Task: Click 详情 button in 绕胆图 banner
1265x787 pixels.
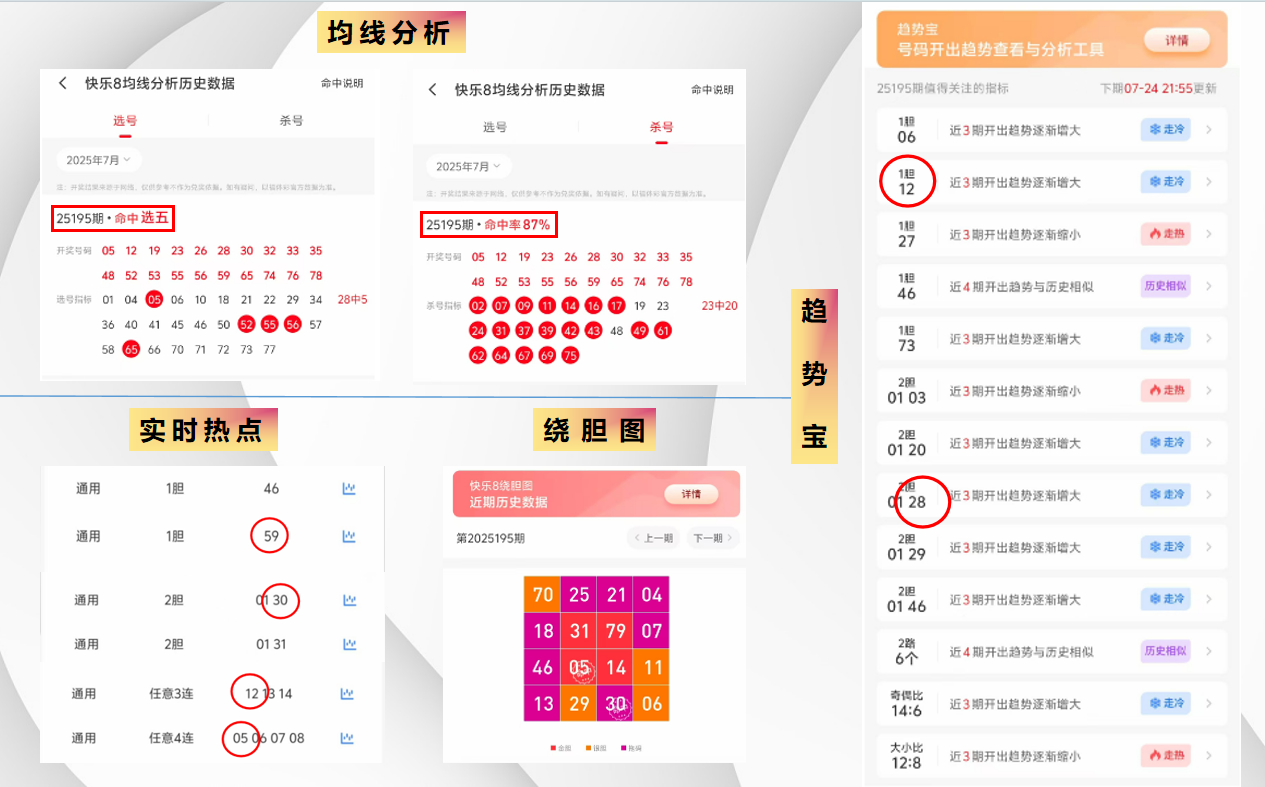Action: click(691, 494)
